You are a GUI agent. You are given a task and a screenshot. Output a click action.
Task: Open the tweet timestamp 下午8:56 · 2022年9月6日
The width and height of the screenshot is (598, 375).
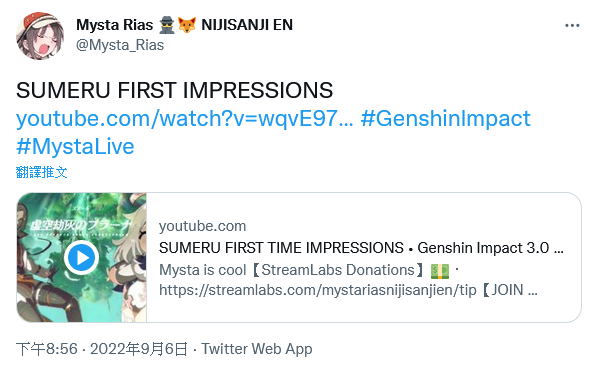[102, 349]
